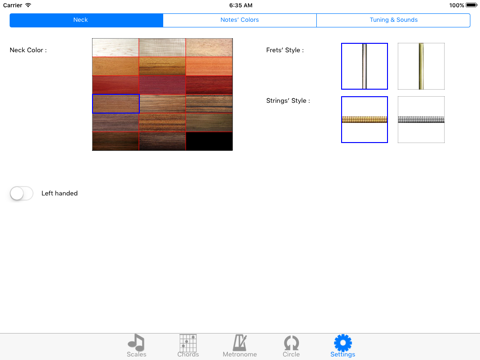
Task: Open the Chords tab with fretboard icon
Action: (x=188, y=346)
